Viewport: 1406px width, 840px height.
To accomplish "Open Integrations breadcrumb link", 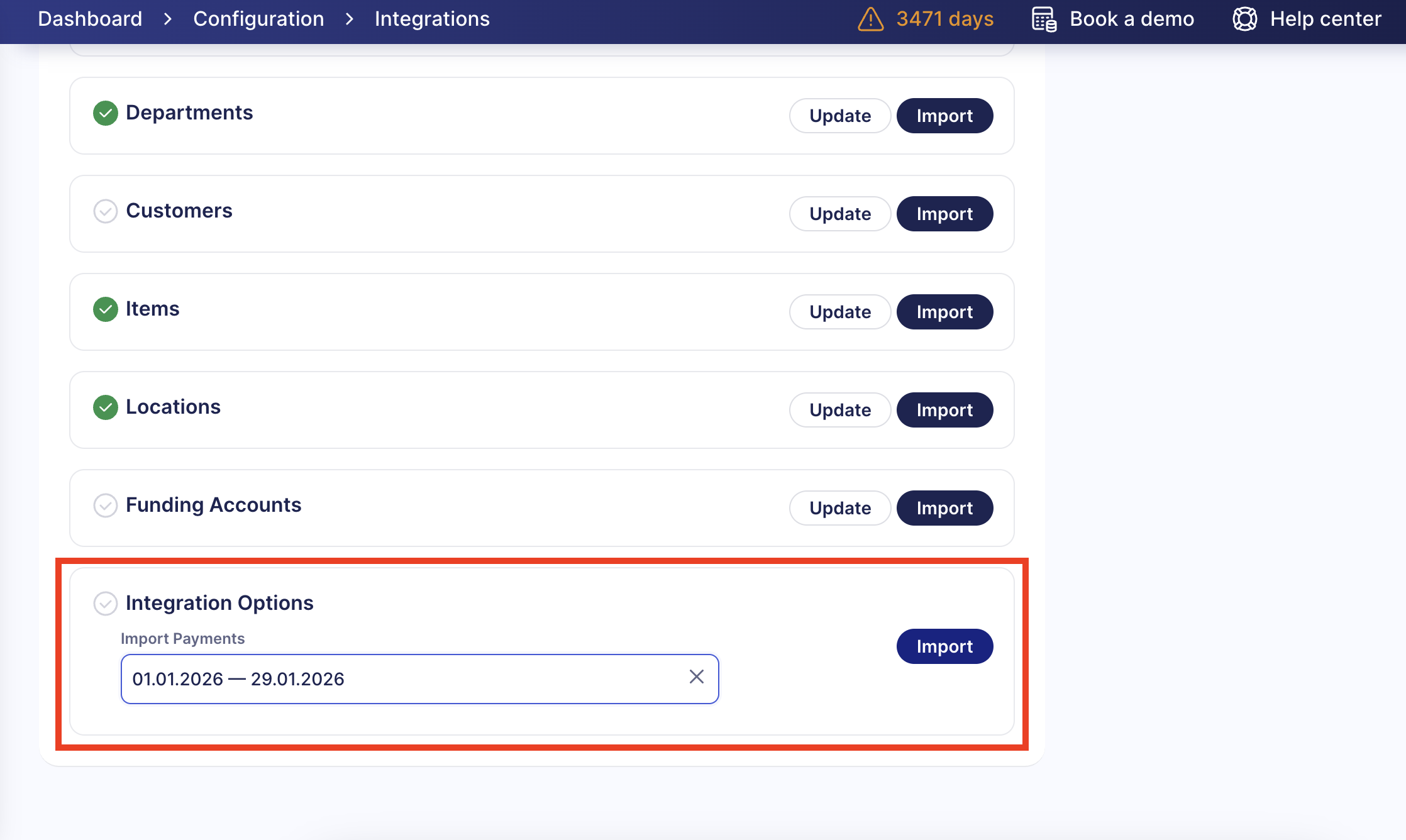I will 432,19.
